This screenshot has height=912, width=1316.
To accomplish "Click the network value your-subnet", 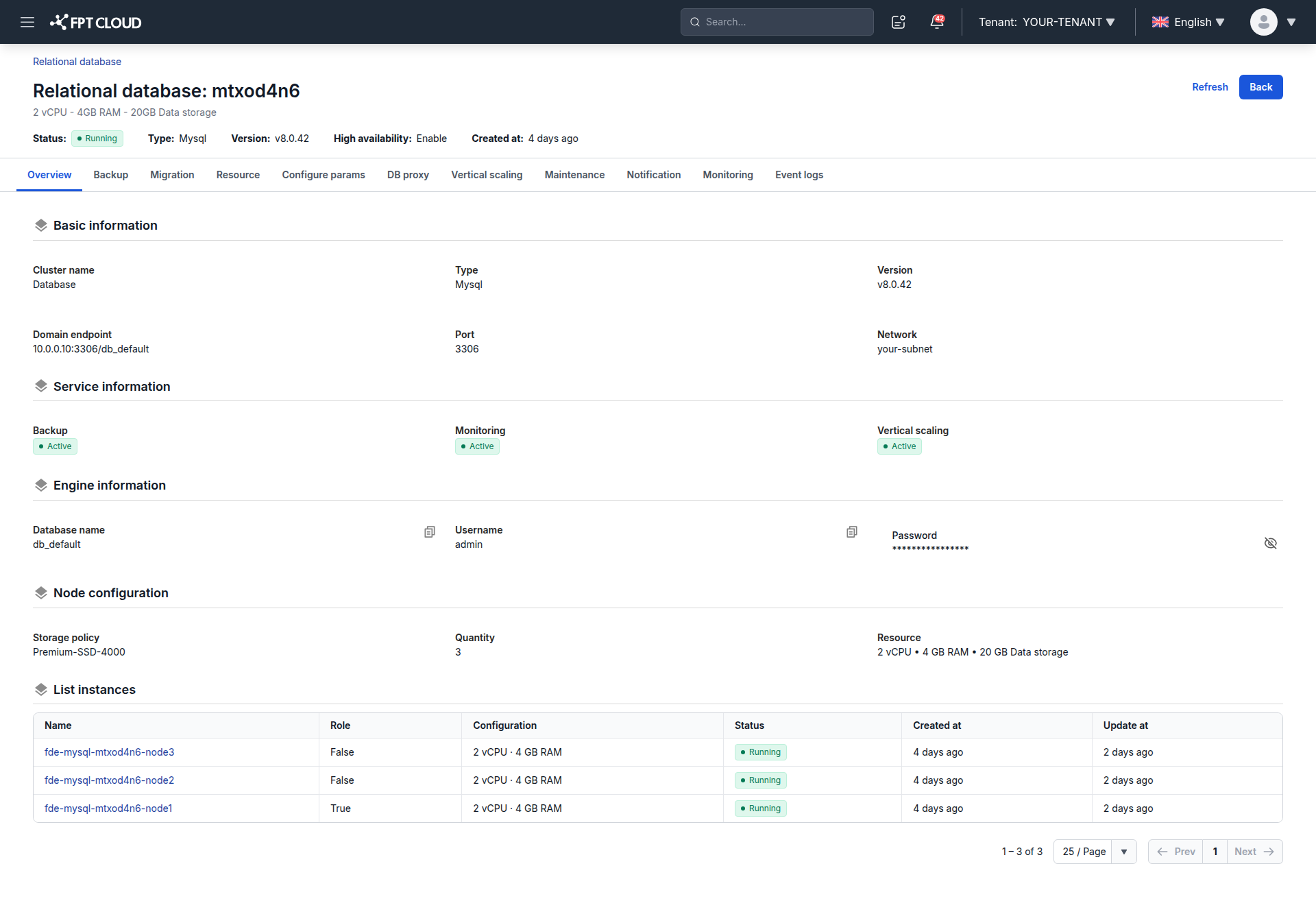I will (x=905, y=349).
